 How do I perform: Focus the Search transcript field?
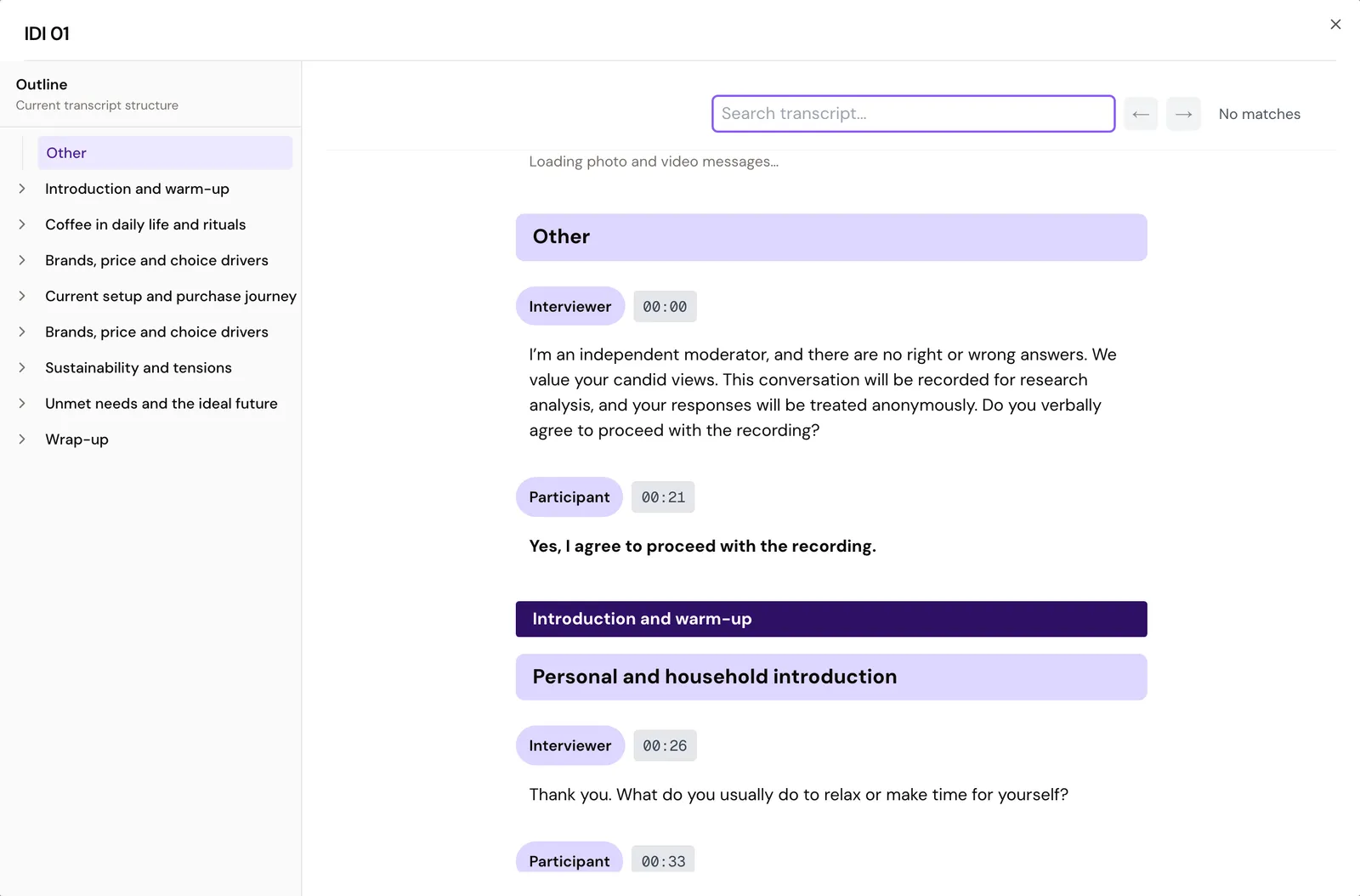point(913,114)
